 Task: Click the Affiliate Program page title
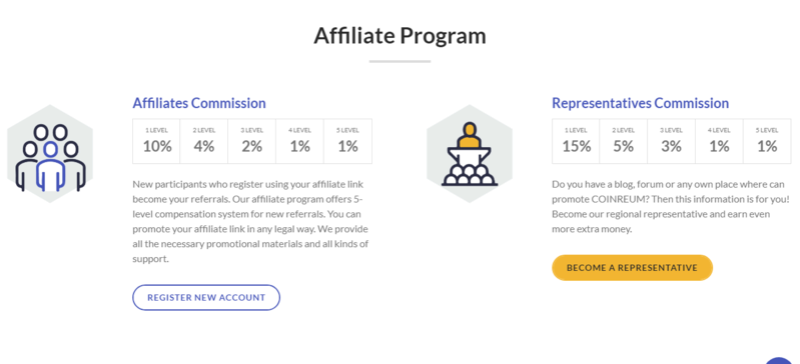(x=399, y=36)
